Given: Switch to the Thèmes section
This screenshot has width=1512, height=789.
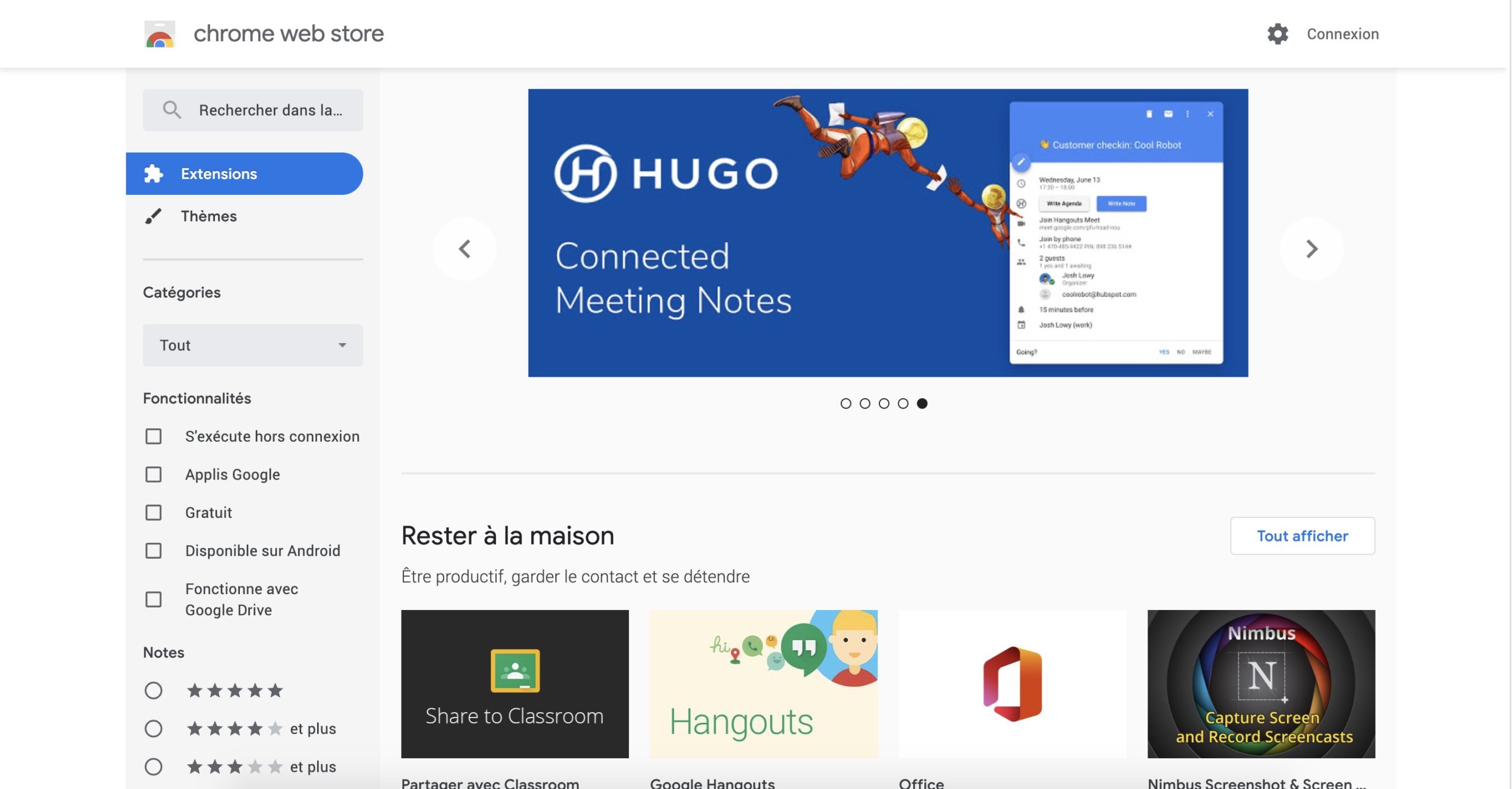Looking at the screenshot, I should [x=209, y=216].
